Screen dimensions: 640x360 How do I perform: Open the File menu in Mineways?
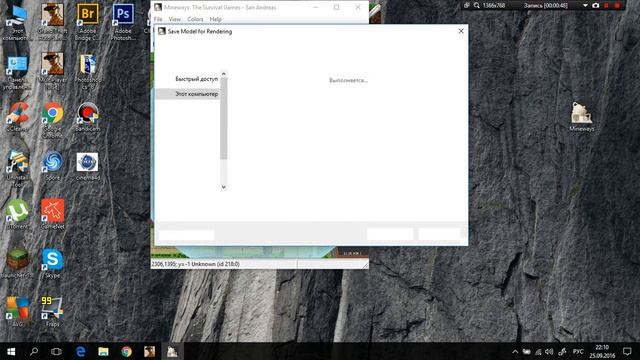click(158, 19)
